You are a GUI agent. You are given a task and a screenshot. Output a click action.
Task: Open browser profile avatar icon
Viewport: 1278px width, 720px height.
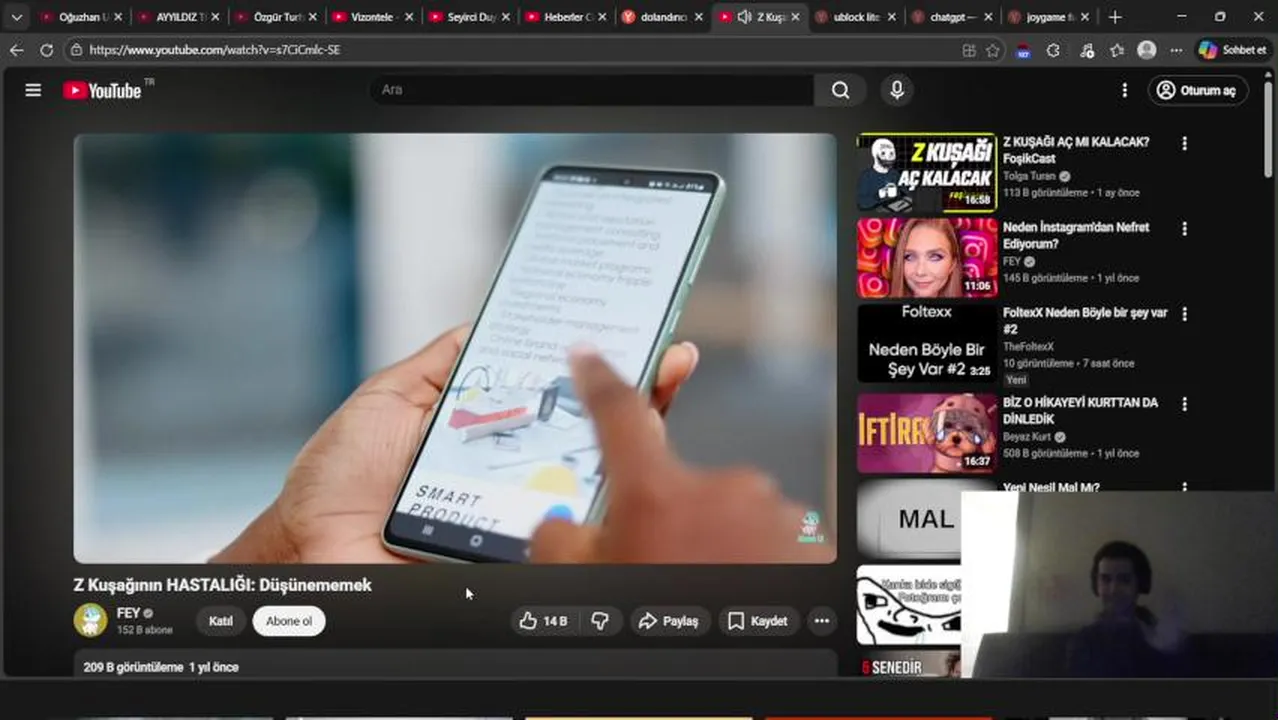(x=1147, y=50)
